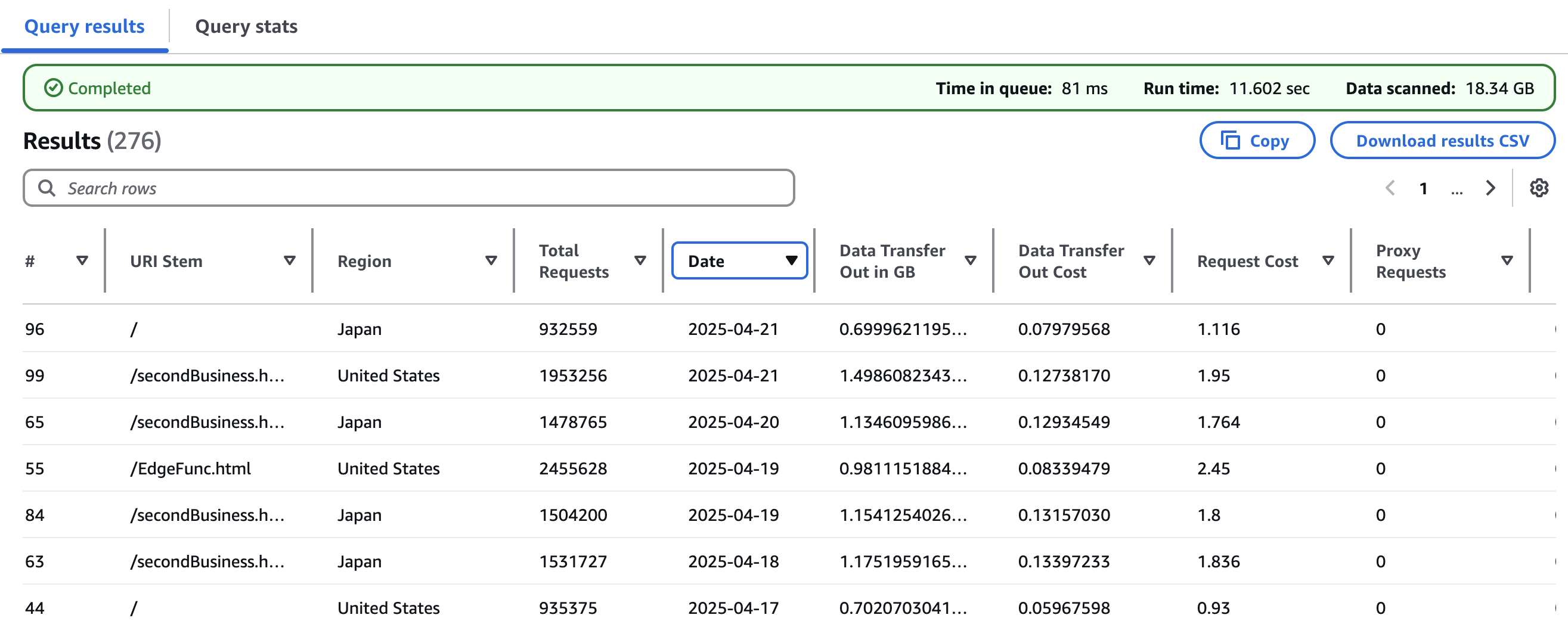
Task: Open the URI Stem column filter
Action: 290,260
